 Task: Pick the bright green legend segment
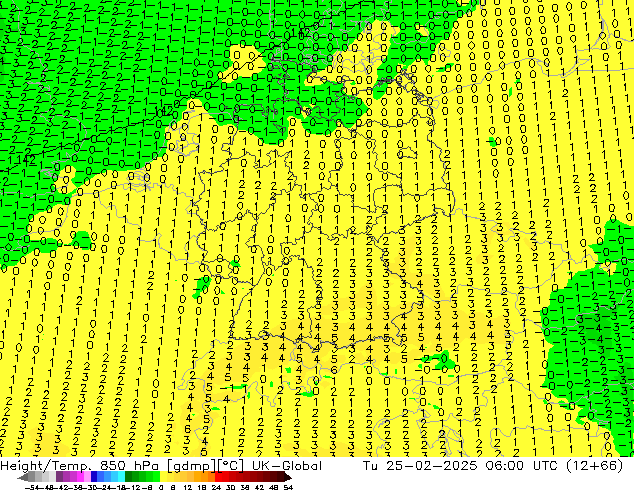(156, 477)
